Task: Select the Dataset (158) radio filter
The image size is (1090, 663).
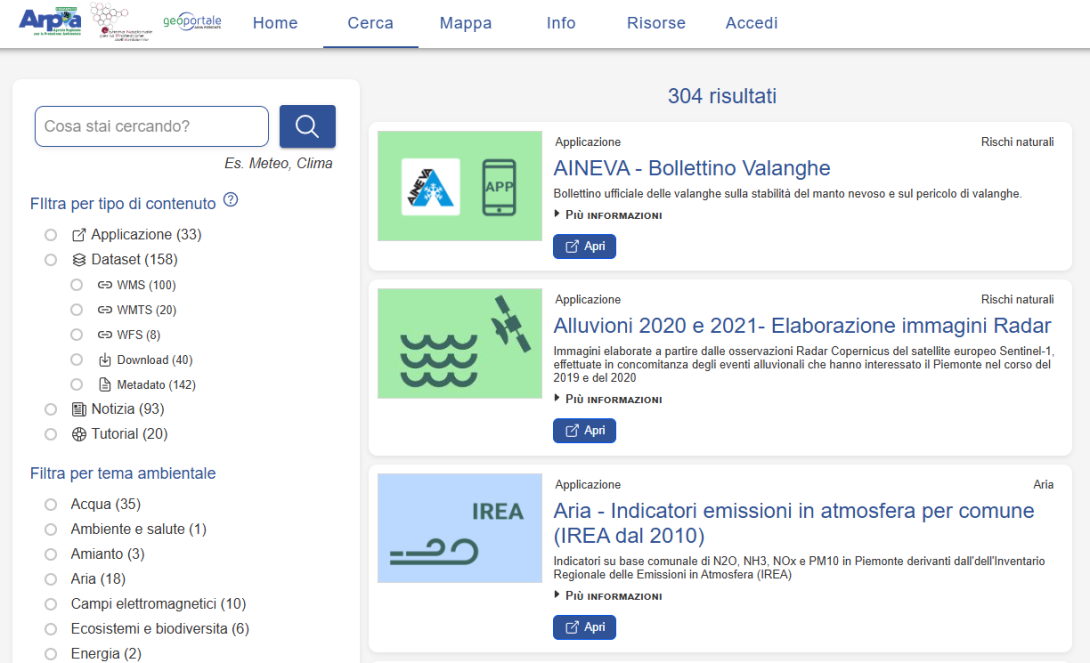Action: pos(51,260)
